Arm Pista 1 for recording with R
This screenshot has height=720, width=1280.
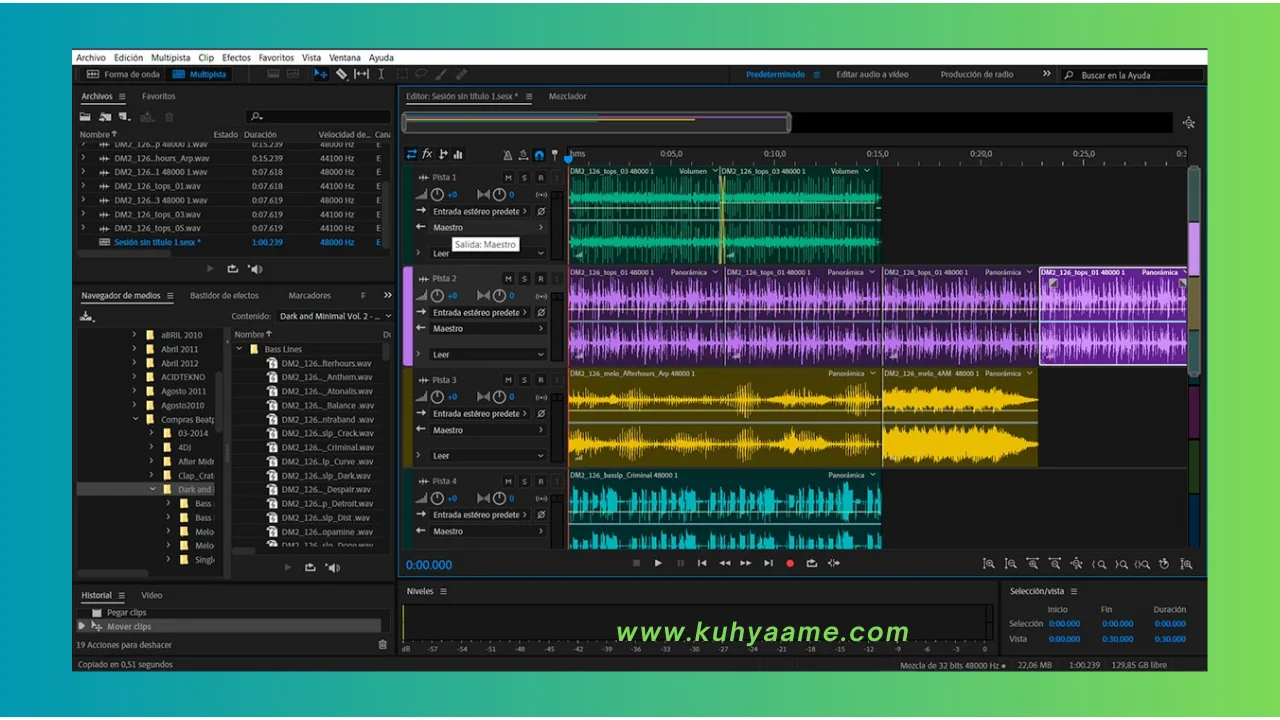540,177
